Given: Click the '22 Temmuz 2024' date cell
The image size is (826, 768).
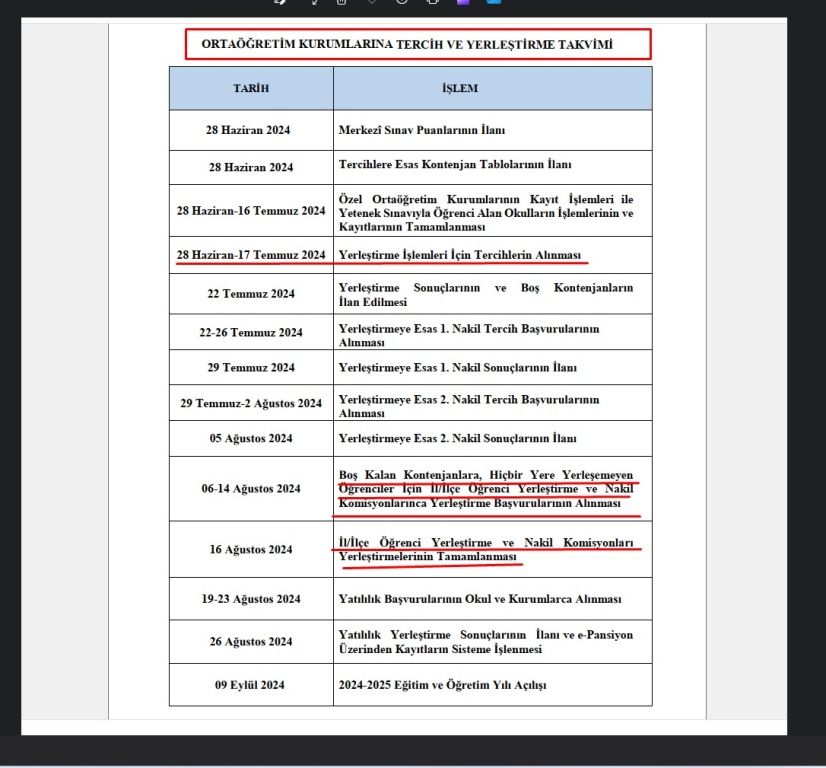Looking at the screenshot, I should 251,293.
